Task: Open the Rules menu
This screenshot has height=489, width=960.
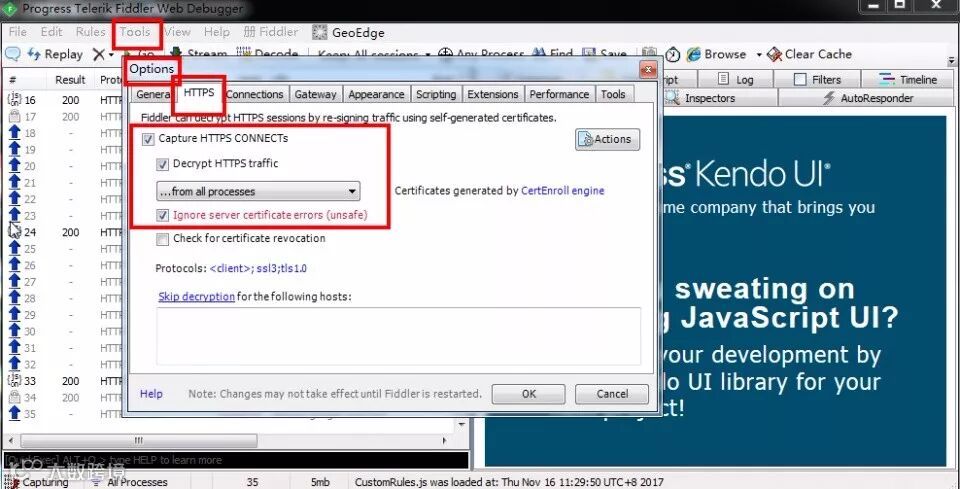Action: [91, 32]
